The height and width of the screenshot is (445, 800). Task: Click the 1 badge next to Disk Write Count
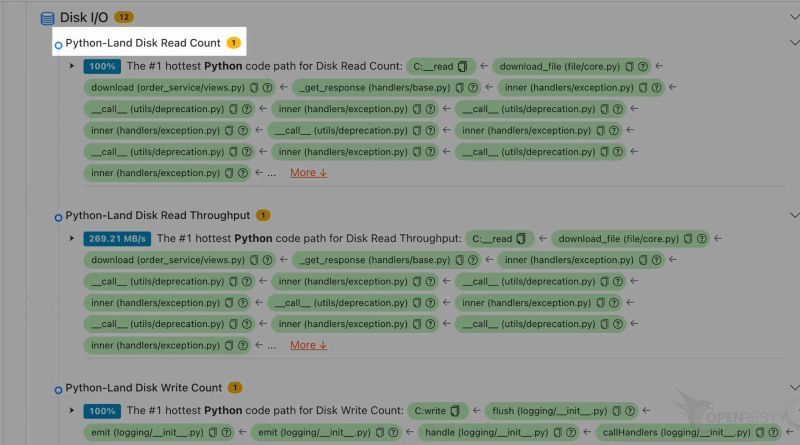click(235, 388)
